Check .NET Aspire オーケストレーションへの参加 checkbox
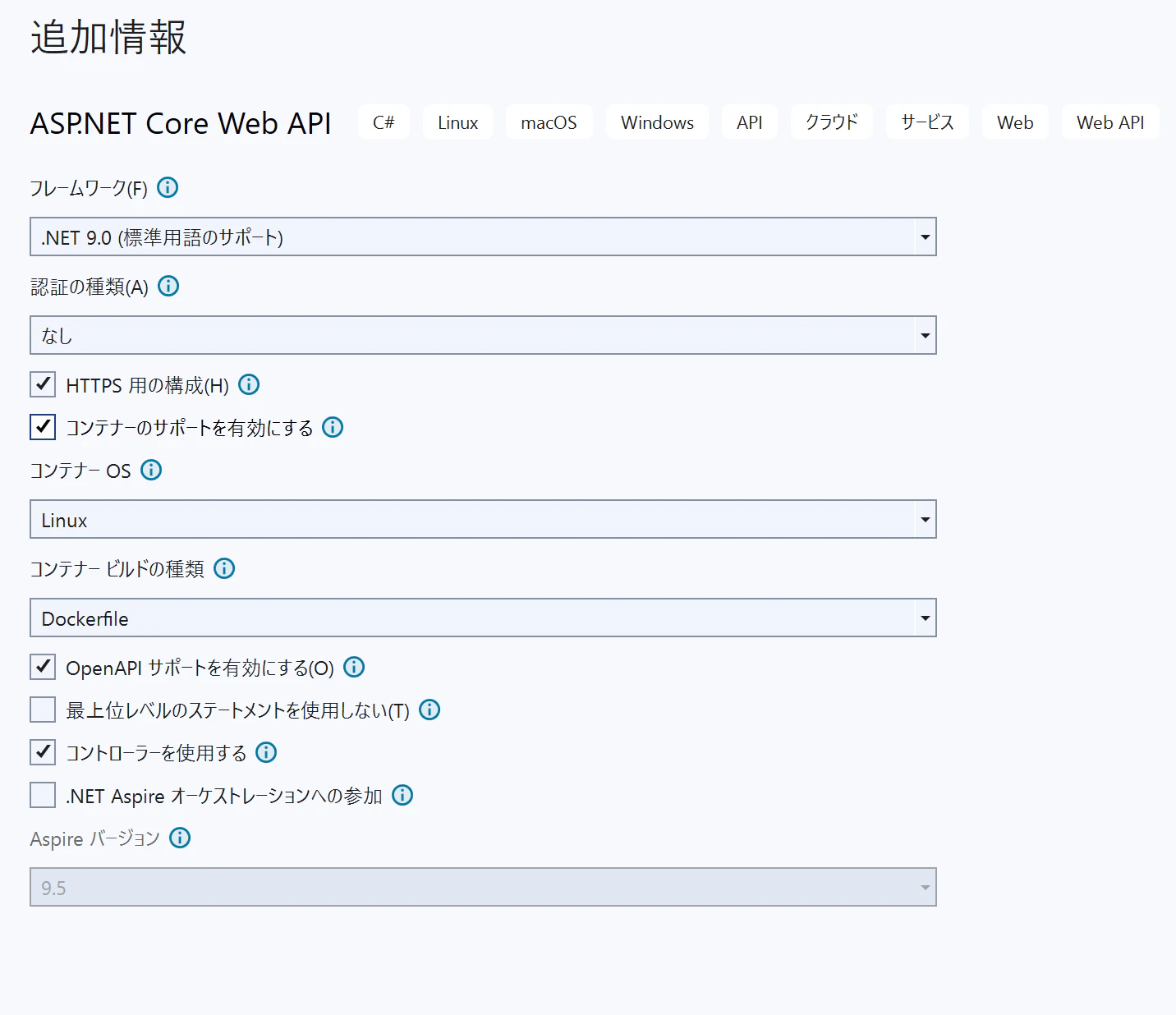 (43, 795)
